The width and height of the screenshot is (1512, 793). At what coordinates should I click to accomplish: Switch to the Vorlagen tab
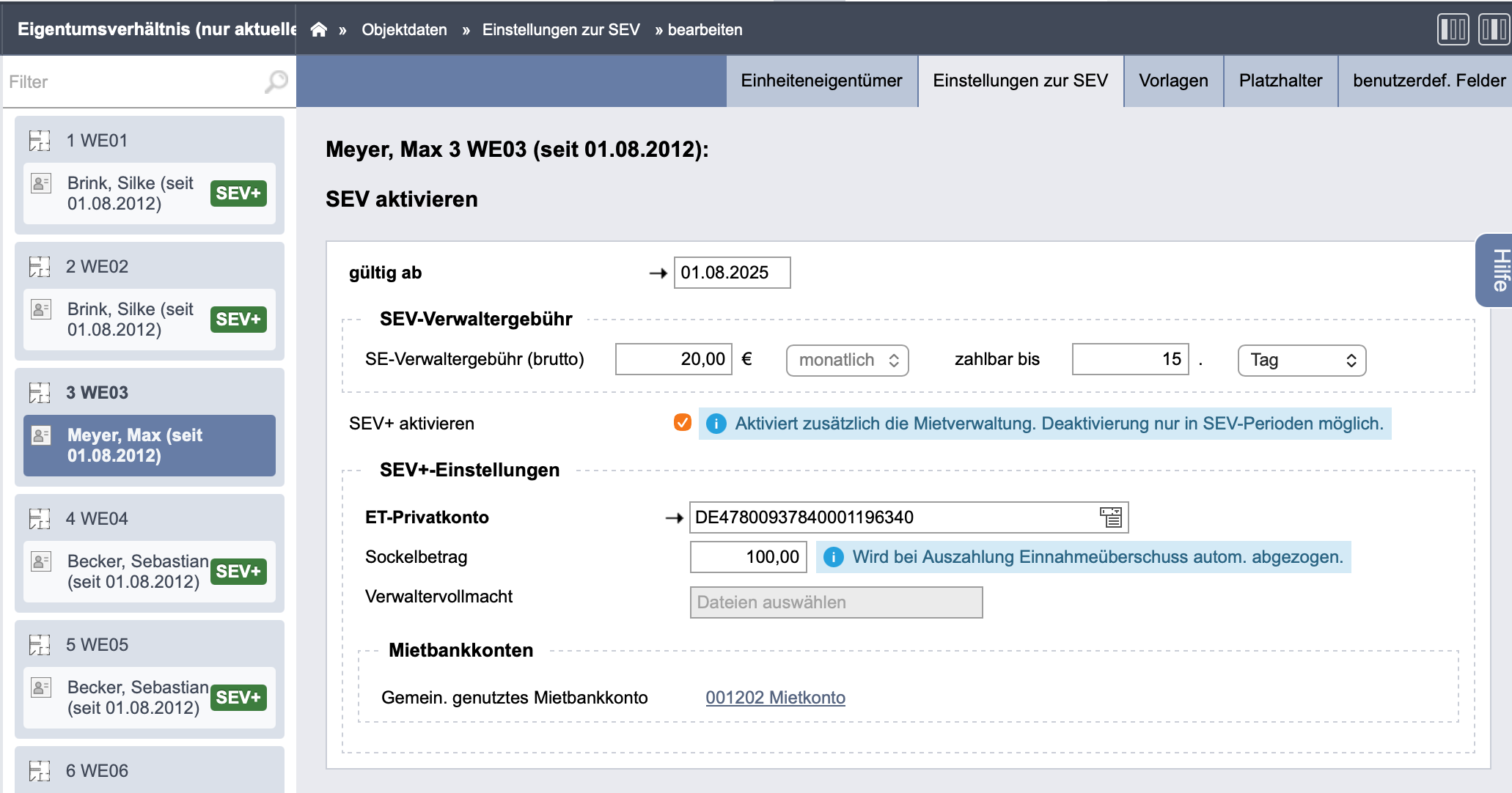click(x=1173, y=81)
